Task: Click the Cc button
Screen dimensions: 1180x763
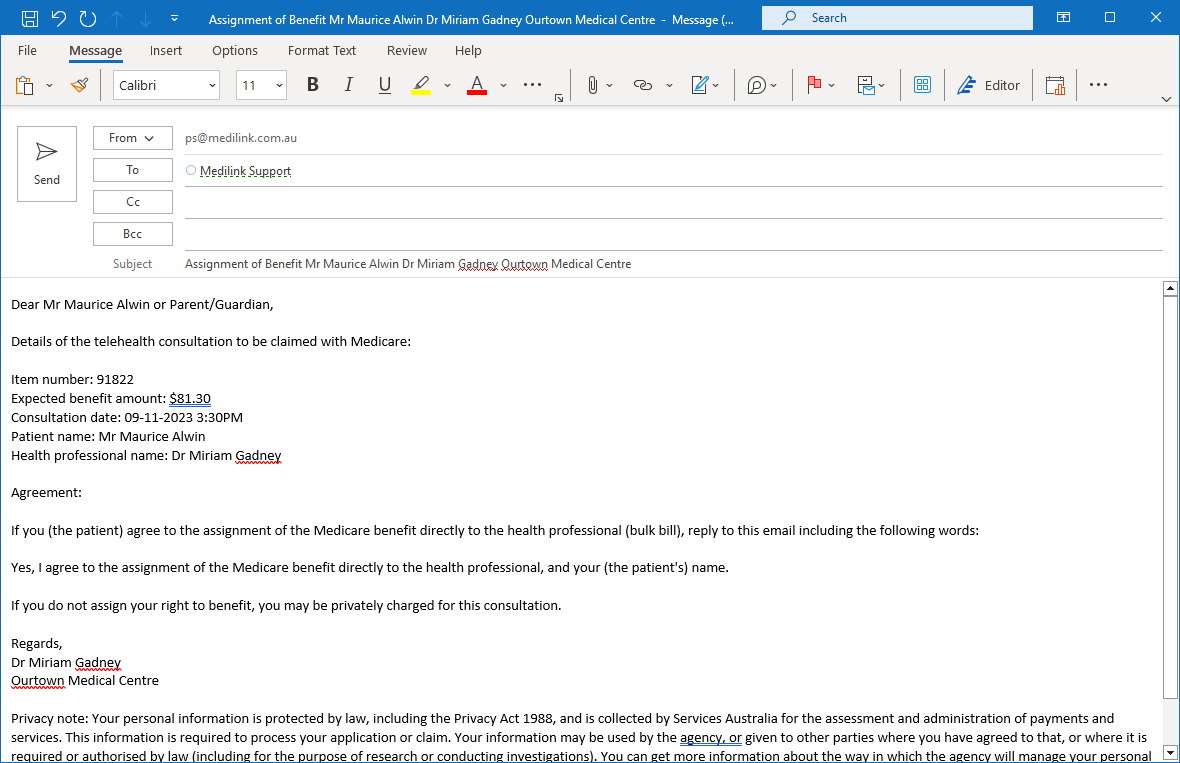Action: click(x=132, y=202)
